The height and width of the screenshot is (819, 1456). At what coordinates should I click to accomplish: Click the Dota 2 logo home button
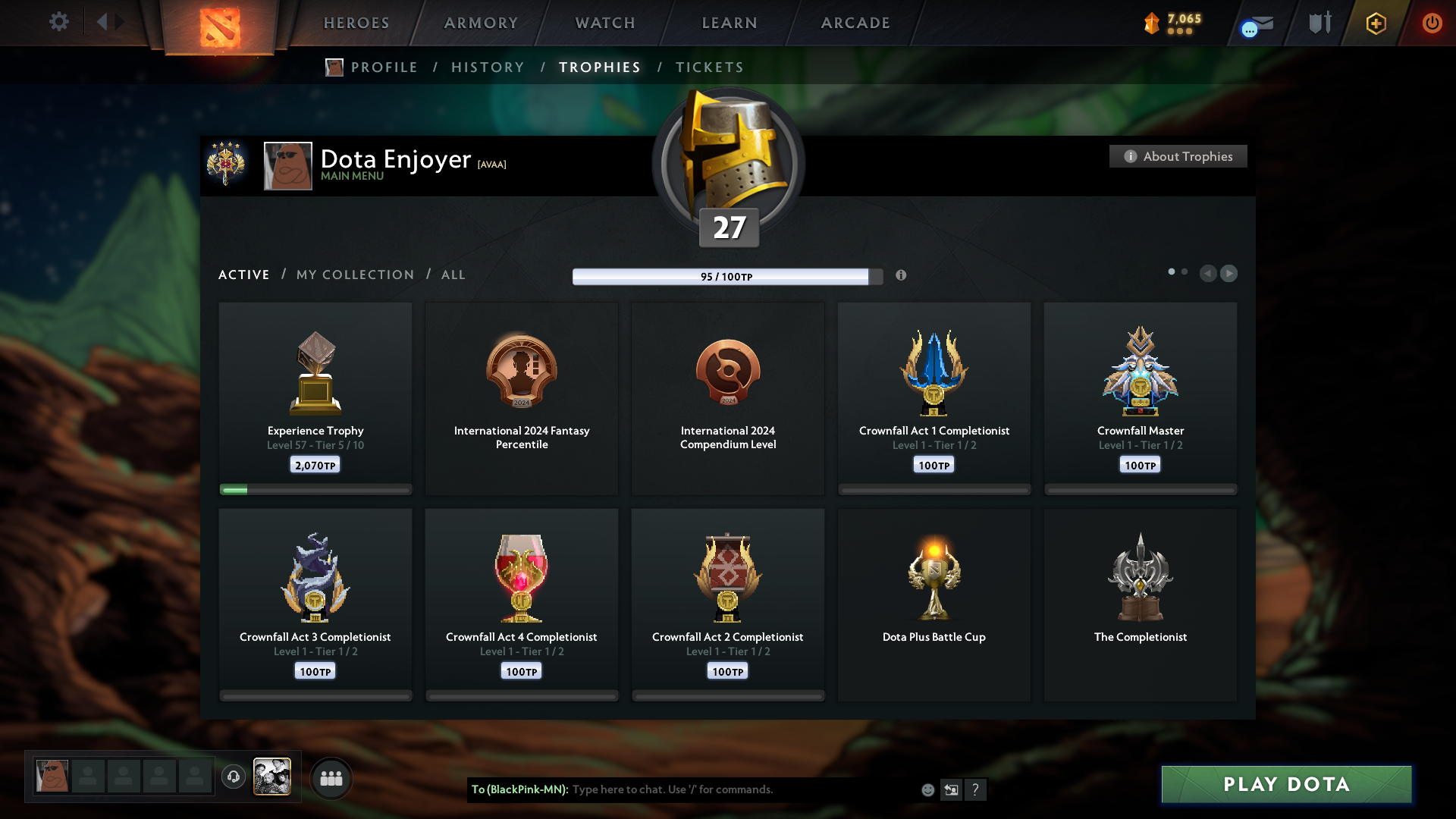coord(220,27)
